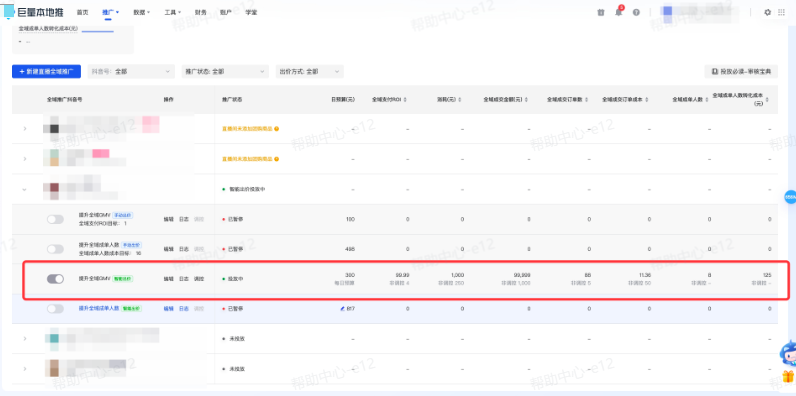
Task: Click the warning icon on second 直播间未添加团购商品 status
Action: [277, 159]
